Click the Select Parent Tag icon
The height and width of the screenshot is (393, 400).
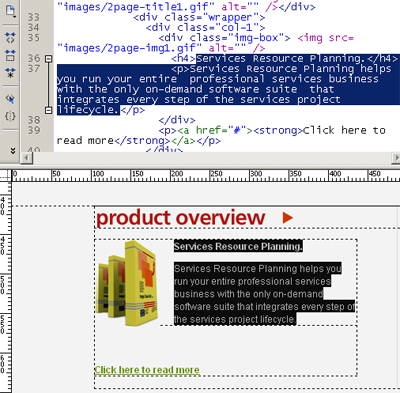click(x=10, y=99)
